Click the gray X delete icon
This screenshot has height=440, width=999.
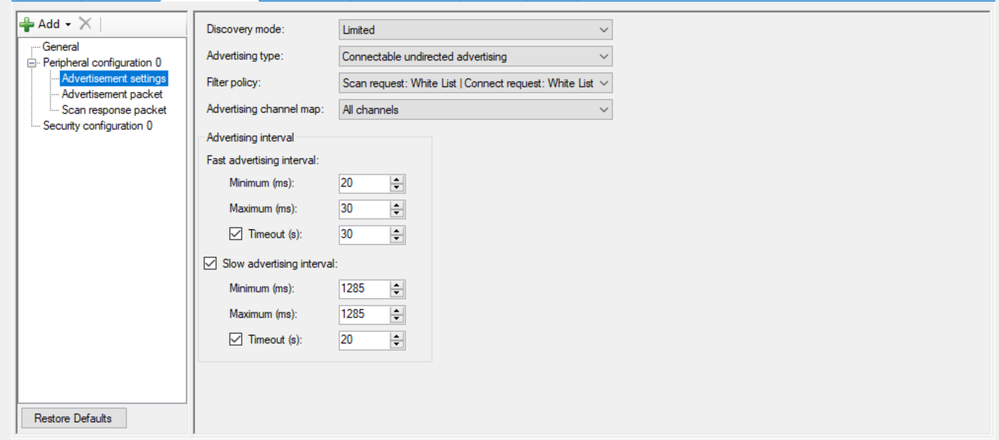85,24
